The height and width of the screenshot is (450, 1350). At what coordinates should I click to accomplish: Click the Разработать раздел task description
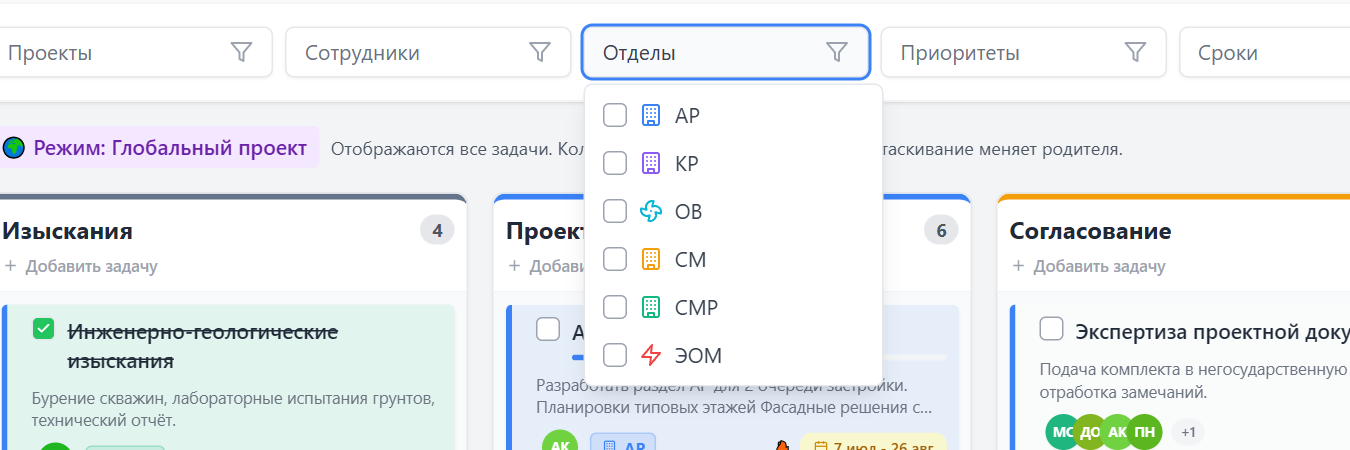[x=735, y=396]
